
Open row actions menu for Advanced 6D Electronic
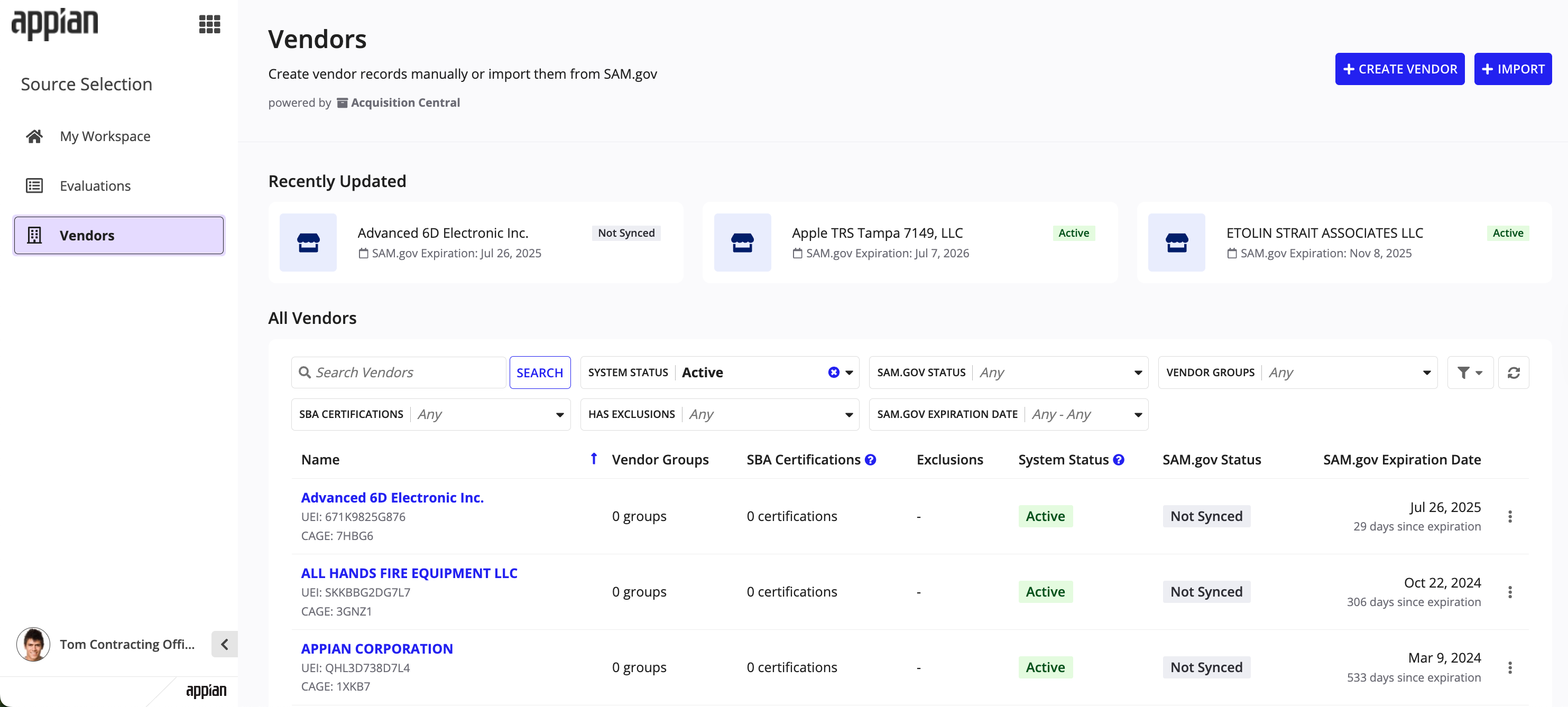pos(1509,517)
